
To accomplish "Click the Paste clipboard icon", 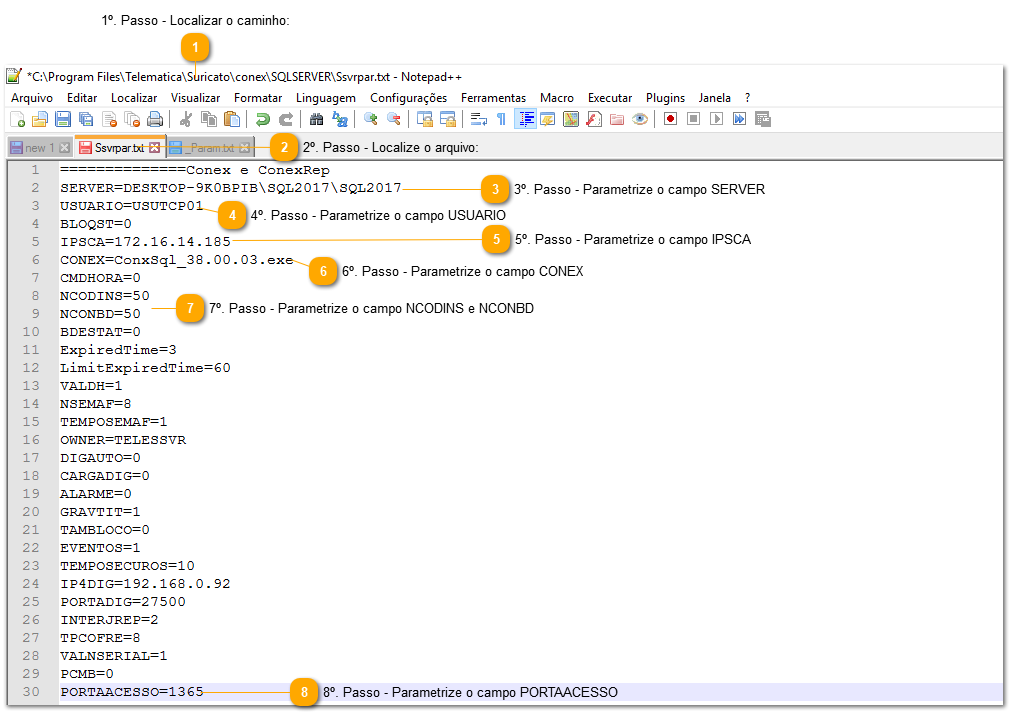I will pos(232,119).
